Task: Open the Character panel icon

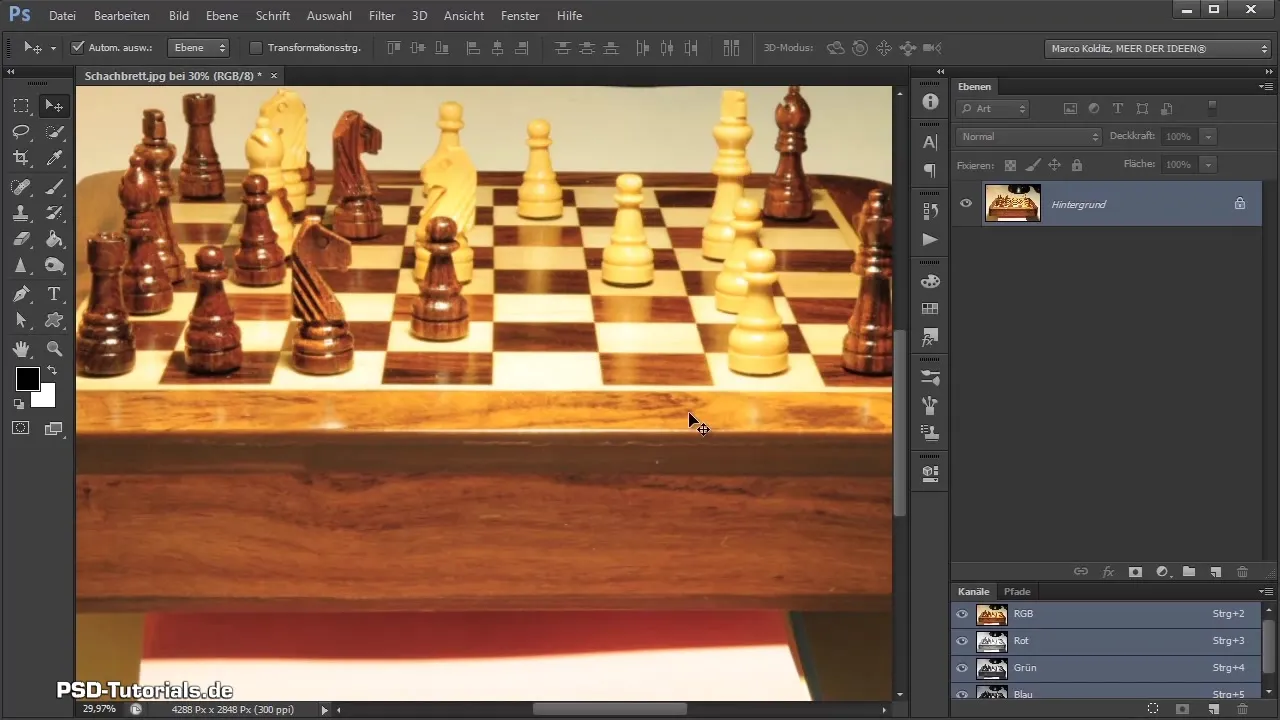Action: [930, 142]
